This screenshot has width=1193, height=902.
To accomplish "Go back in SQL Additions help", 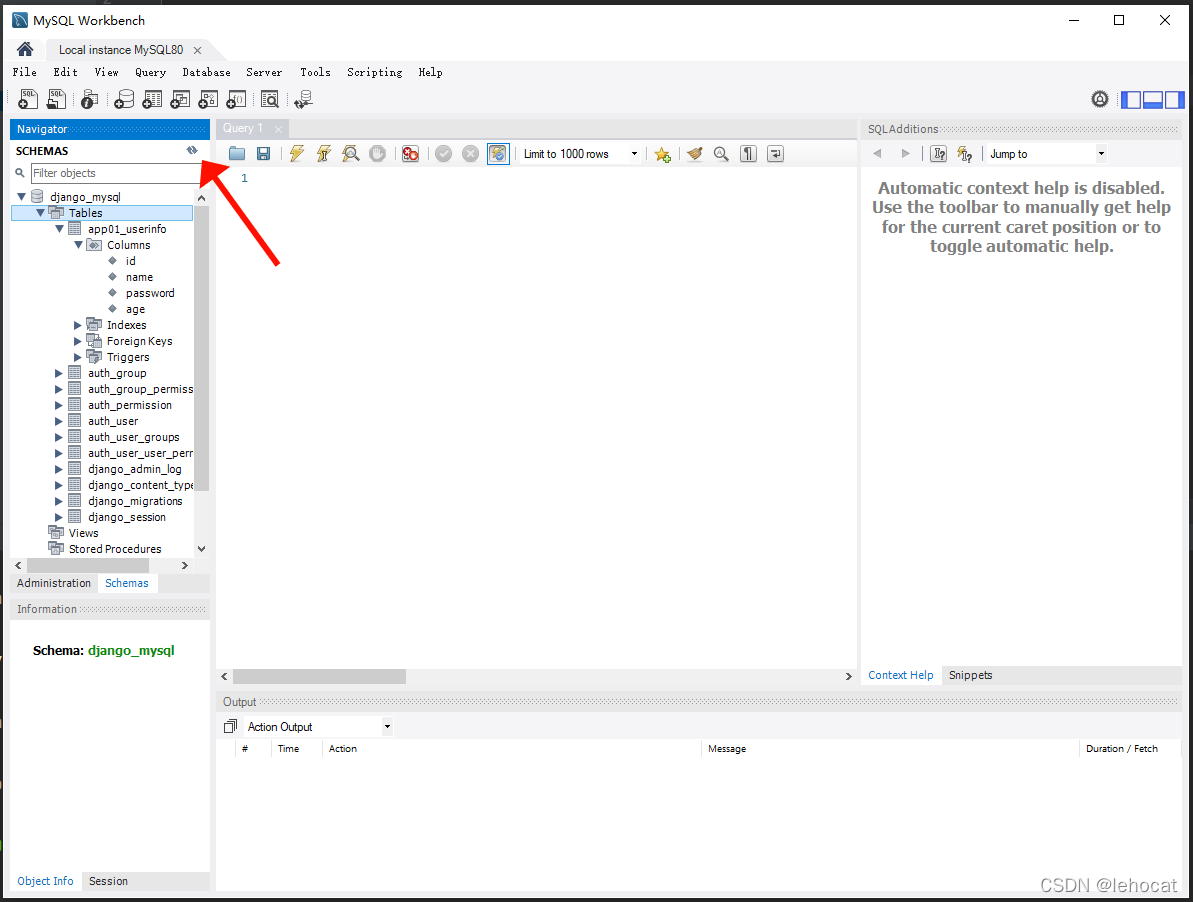I will tap(877, 154).
